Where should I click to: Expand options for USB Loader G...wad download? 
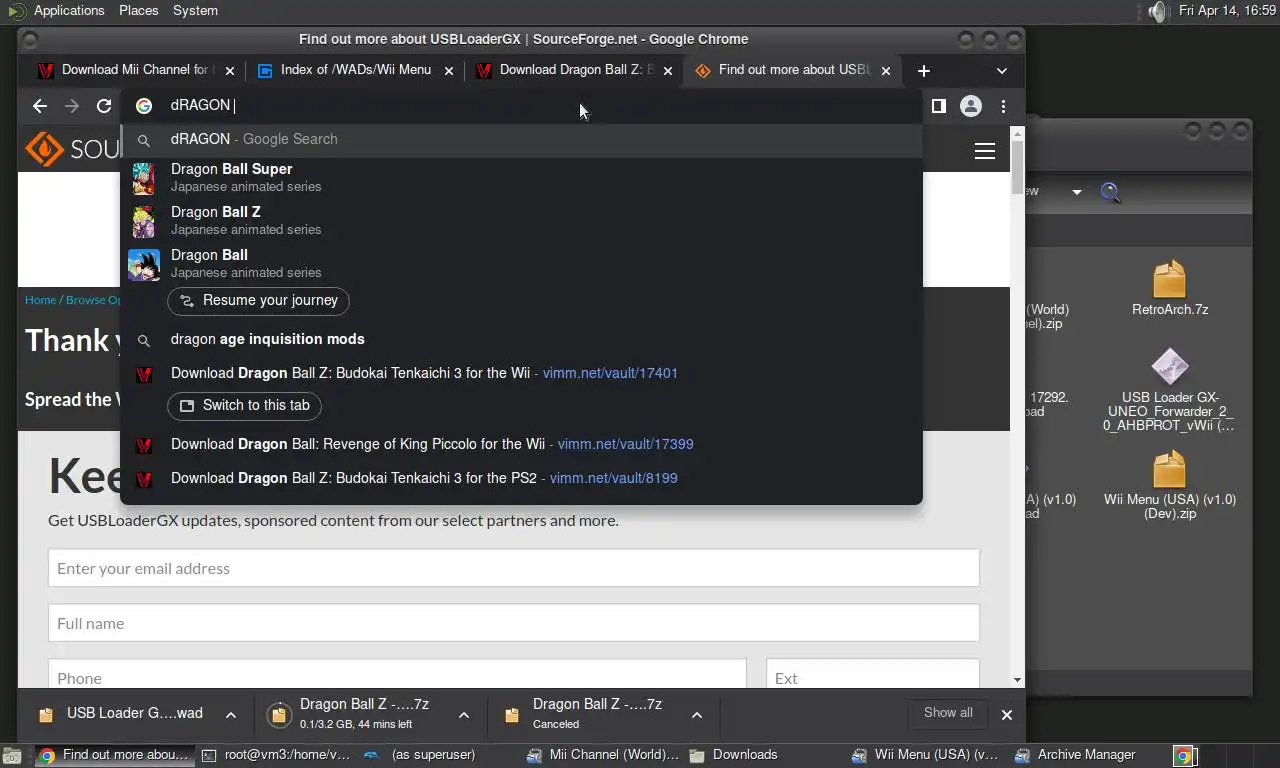tap(230, 714)
